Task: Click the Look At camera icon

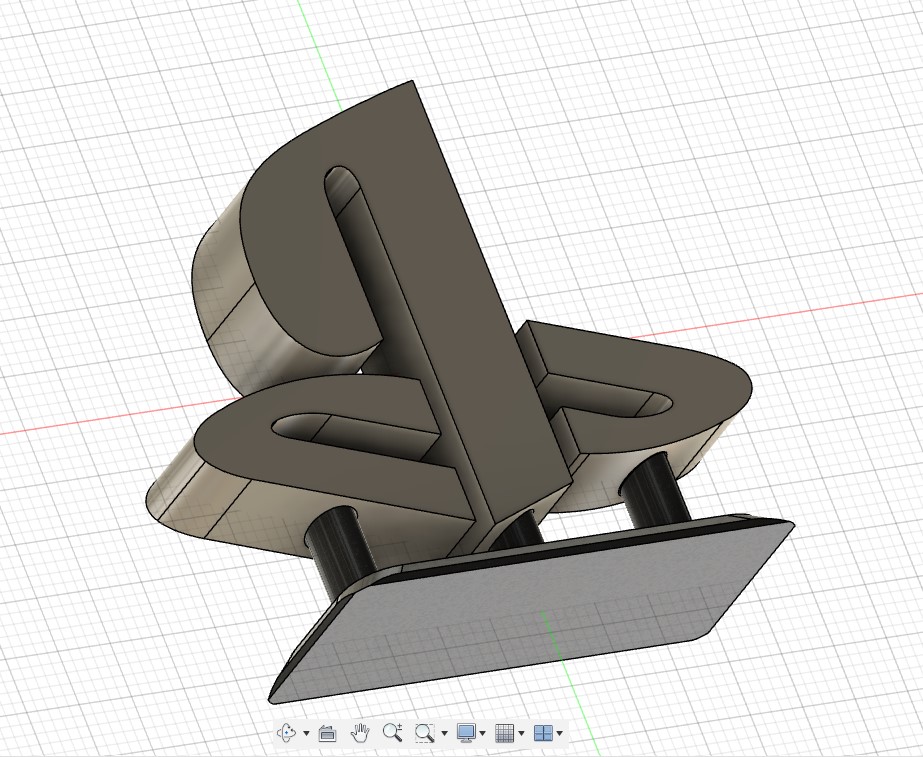Action: tap(327, 733)
